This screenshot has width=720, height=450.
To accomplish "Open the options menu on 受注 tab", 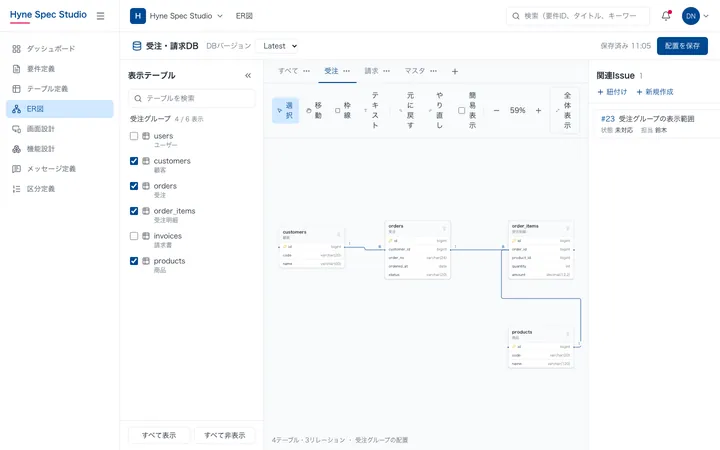I will (346, 71).
